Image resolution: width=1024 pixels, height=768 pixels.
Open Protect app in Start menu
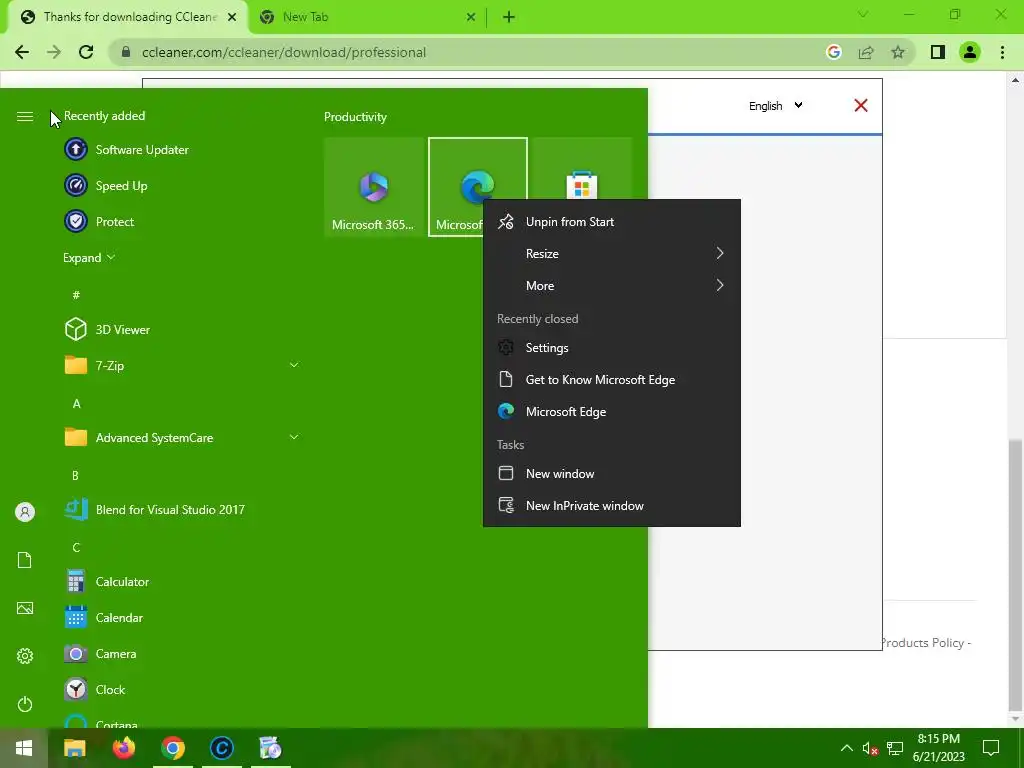click(181, 221)
